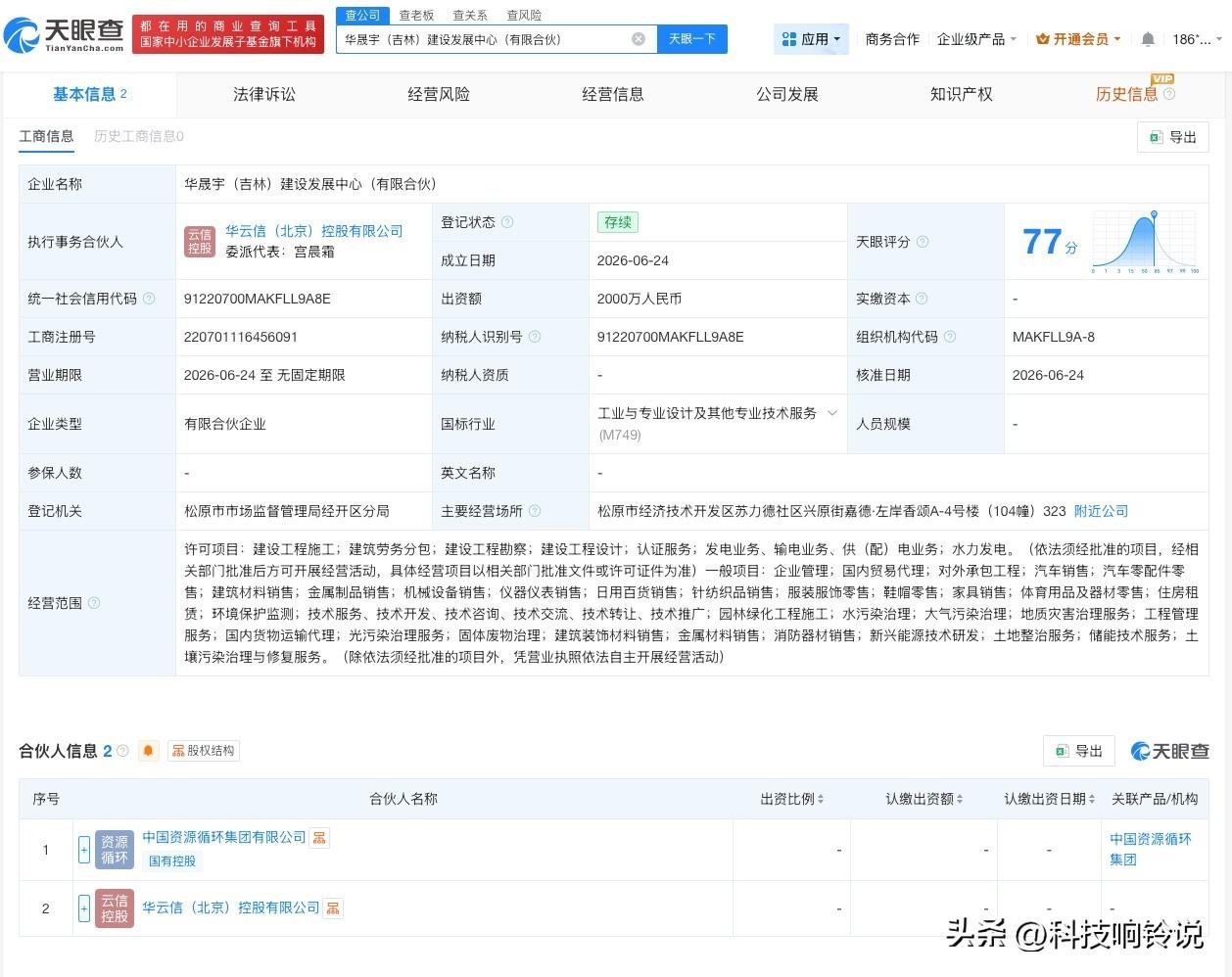Select the 查公司 search tab
The height and width of the screenshot is (977, 1232).
point(362,16)
